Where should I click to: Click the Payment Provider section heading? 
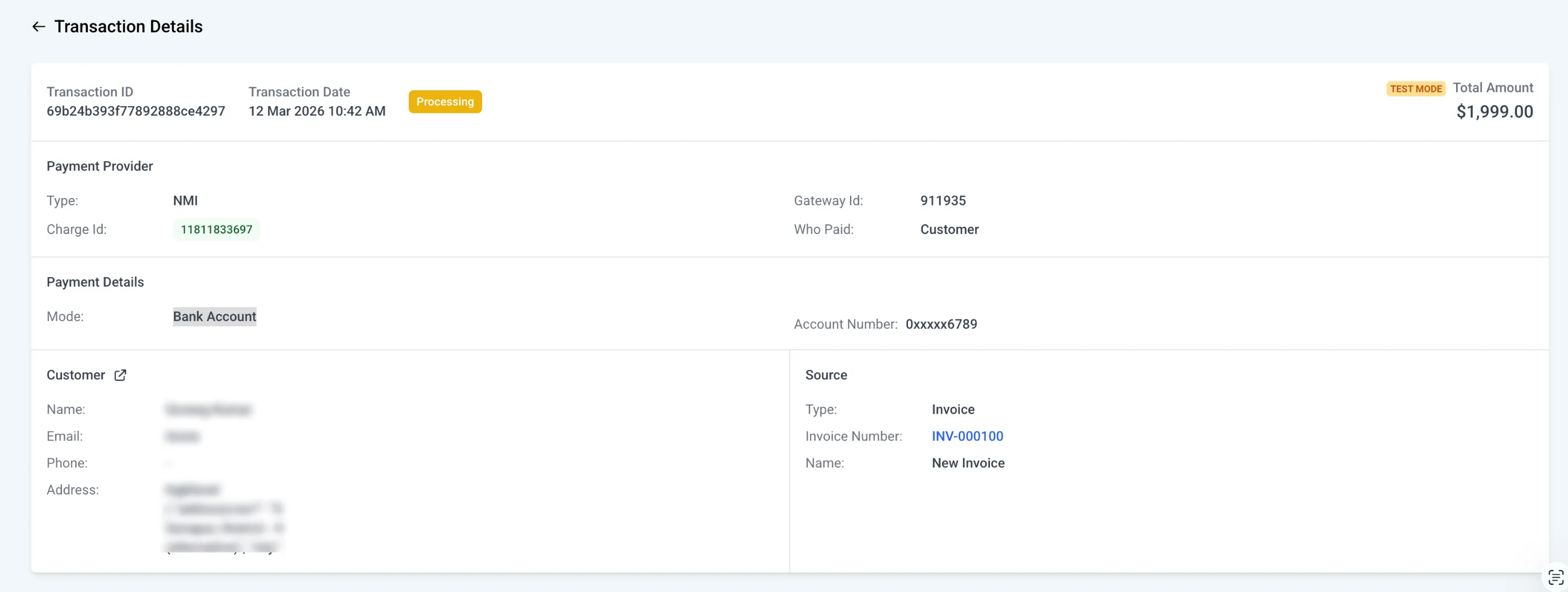[100, 165]
